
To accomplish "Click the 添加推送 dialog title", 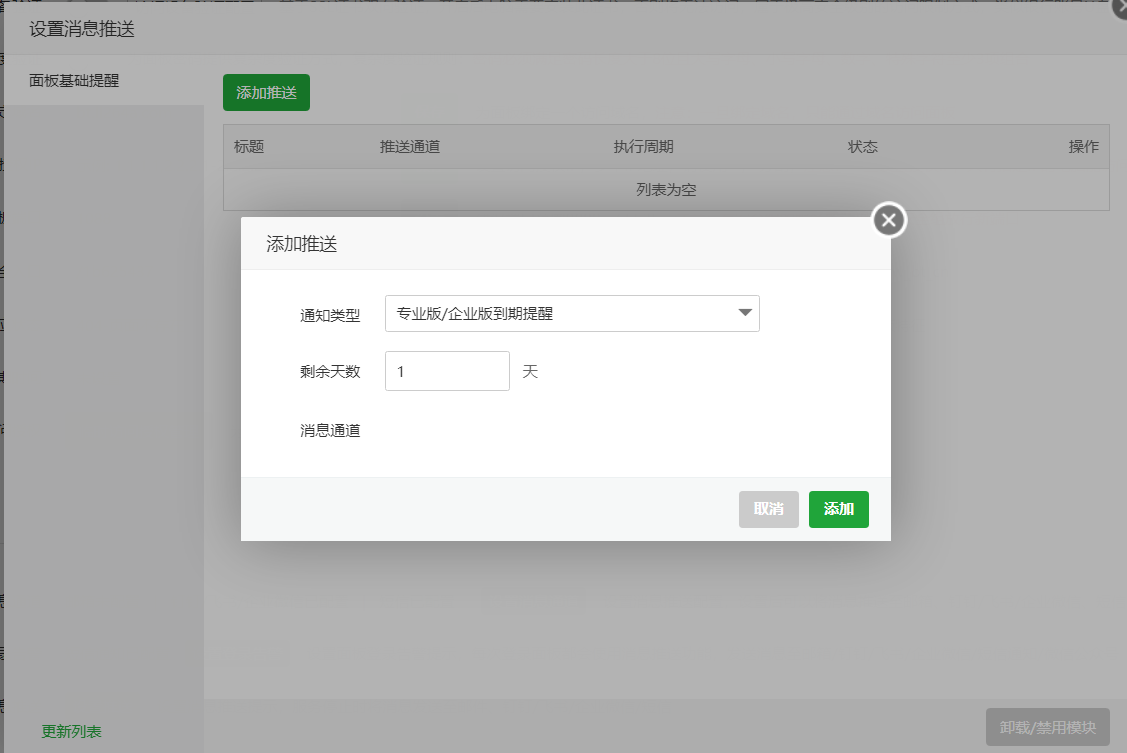I will [302, 244].
